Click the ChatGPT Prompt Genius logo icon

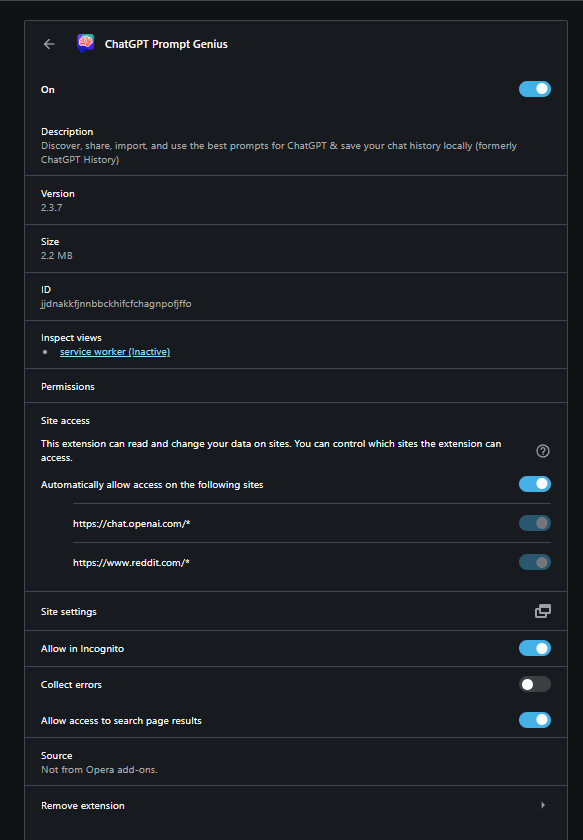pos(85,43)
